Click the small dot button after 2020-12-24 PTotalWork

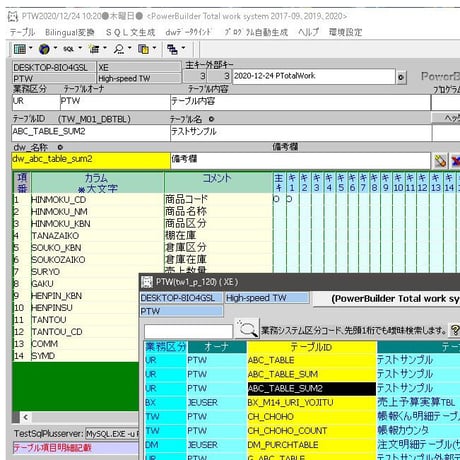(x=401, y=77)
